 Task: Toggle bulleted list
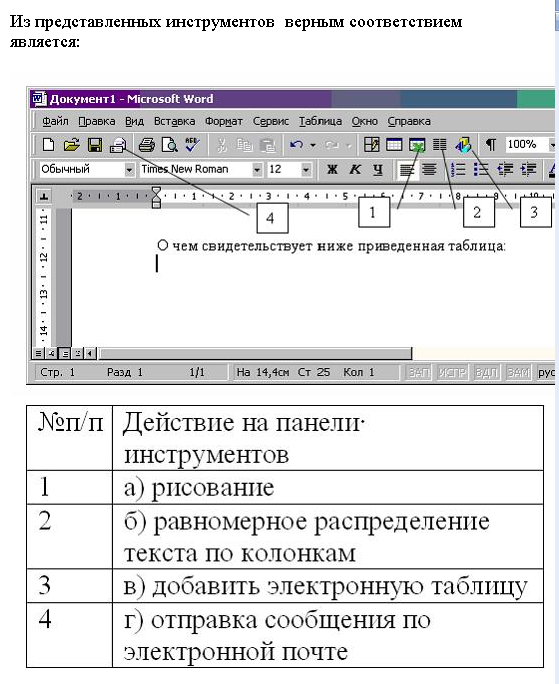click(x=481, y=169)
